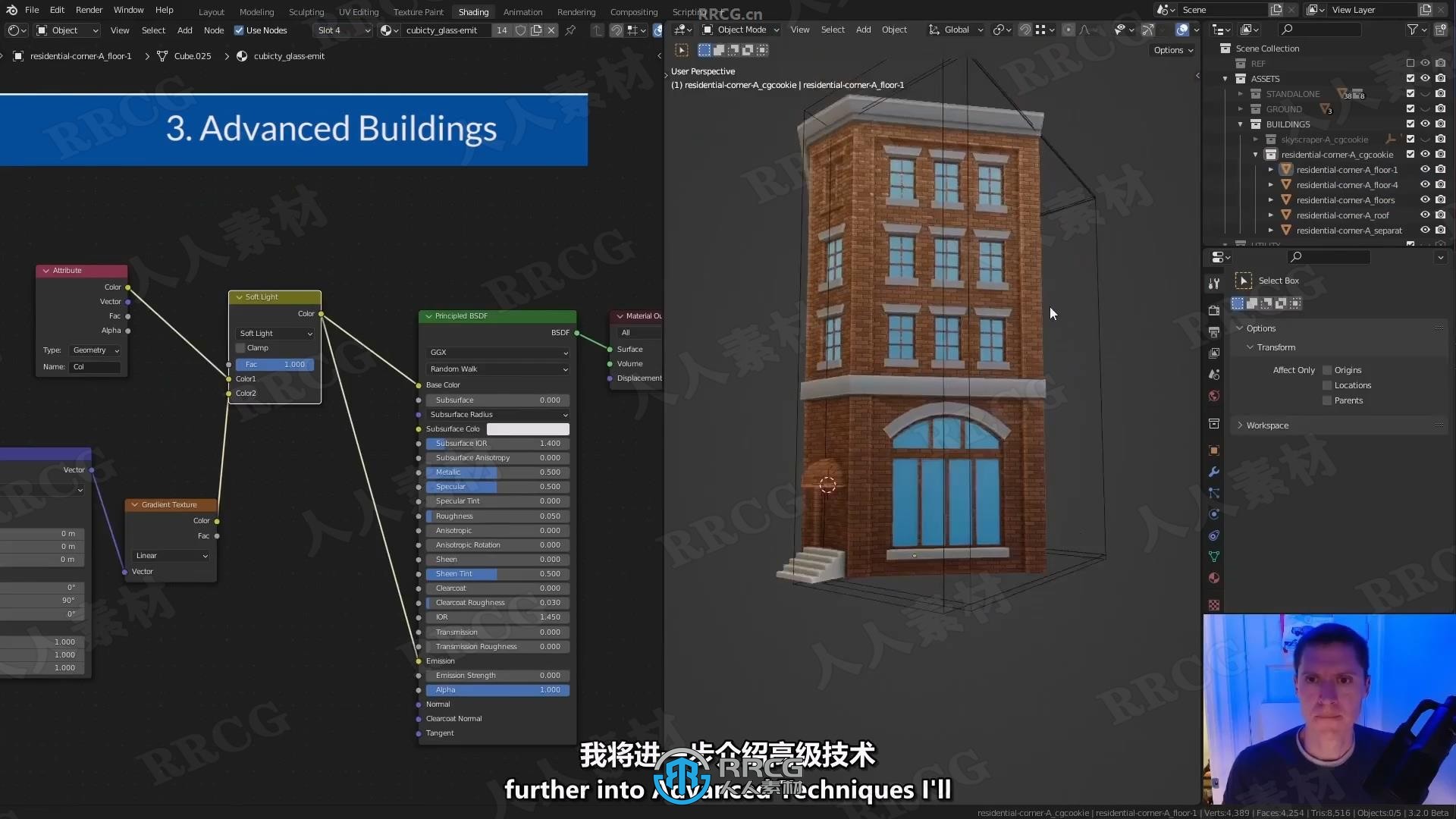Toggle Use Nodes checkbox

point(239,30)
